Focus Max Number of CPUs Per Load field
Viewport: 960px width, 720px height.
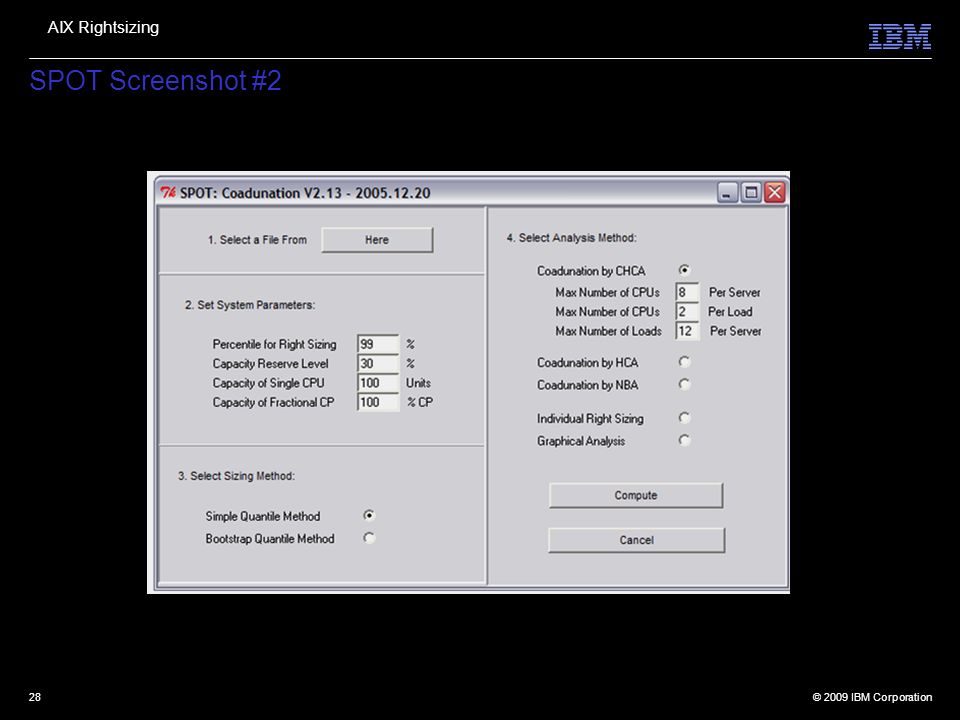point(687,312)
